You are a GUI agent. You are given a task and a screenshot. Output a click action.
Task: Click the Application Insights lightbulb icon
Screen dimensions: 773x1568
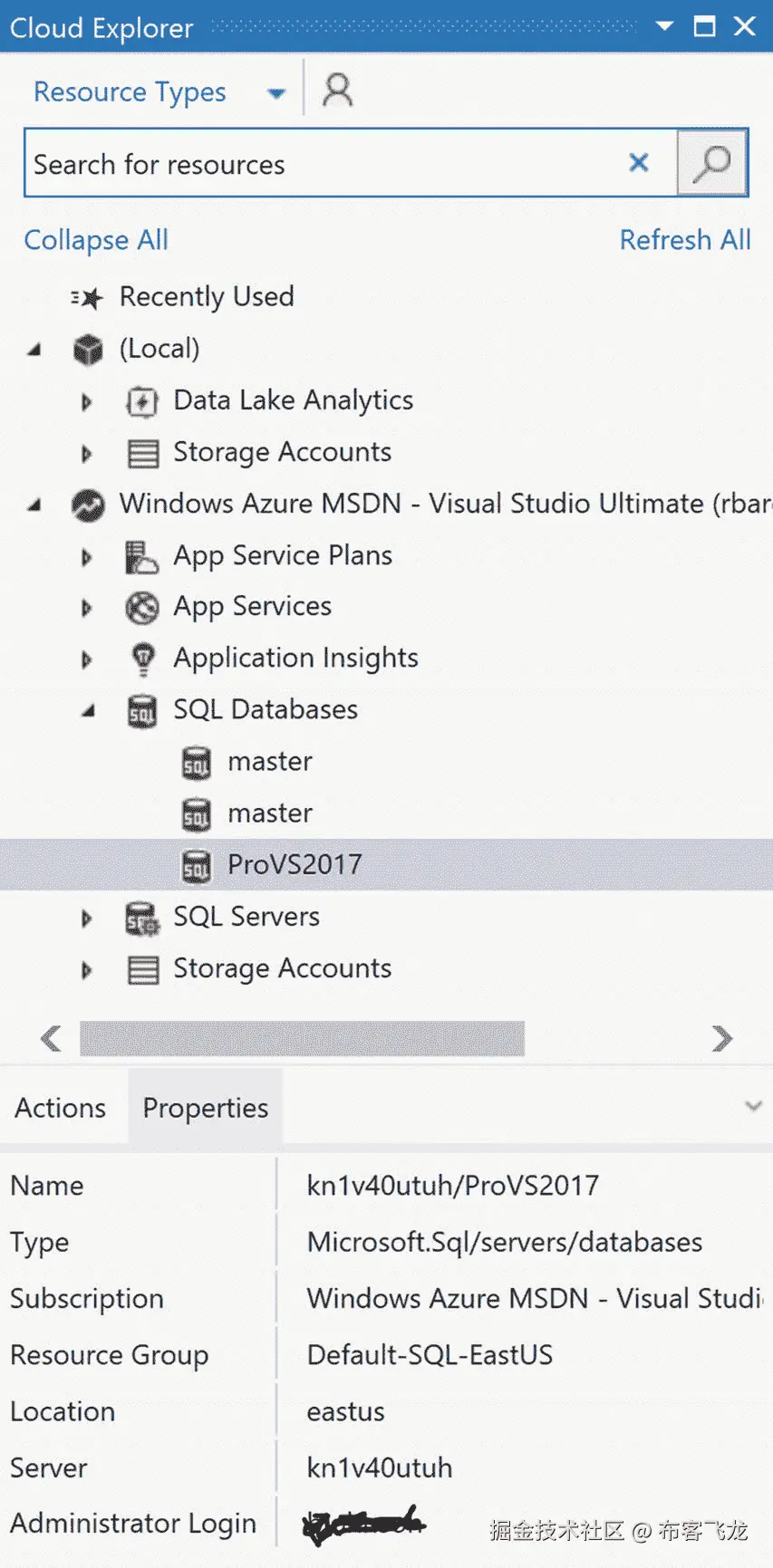pos(142,659)
